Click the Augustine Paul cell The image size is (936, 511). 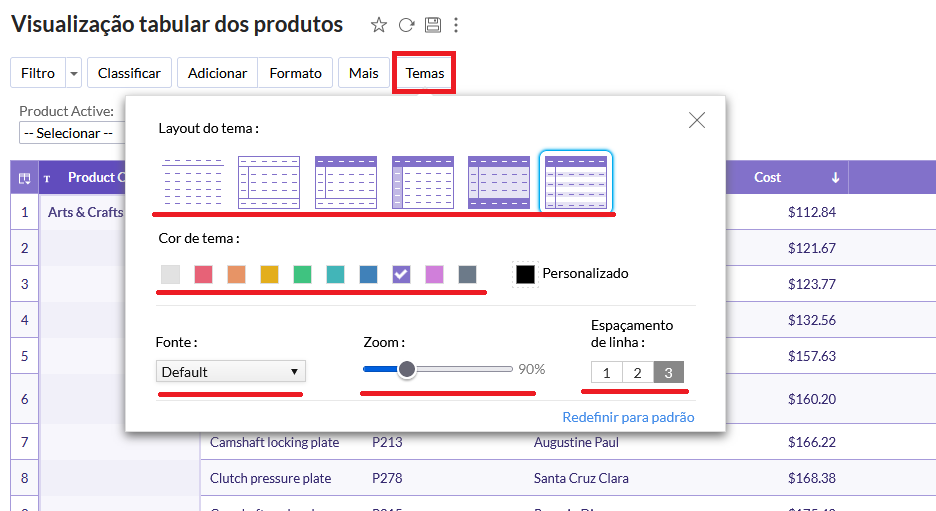point(576,442)
